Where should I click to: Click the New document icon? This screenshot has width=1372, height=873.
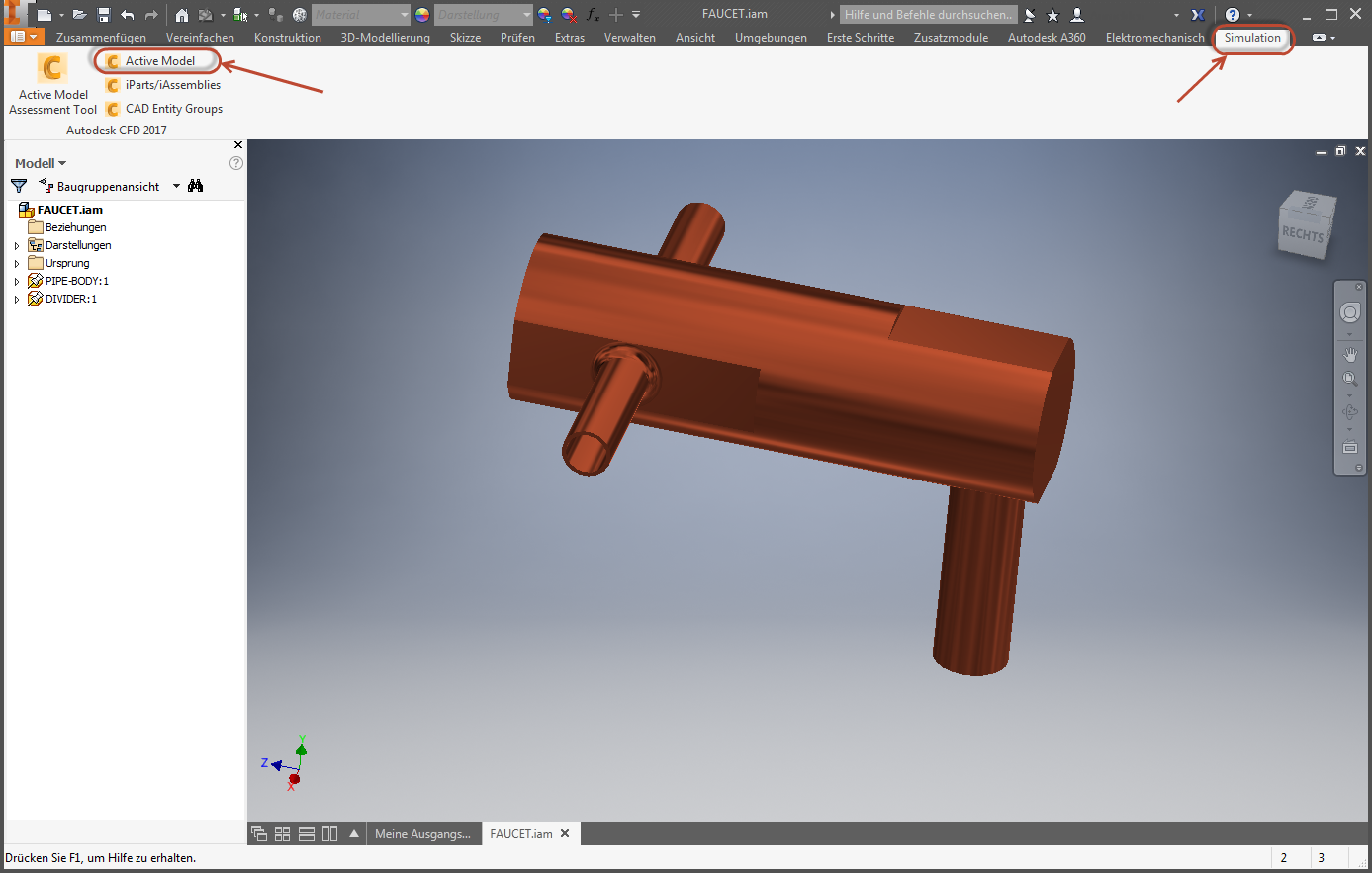click(44, 15)
